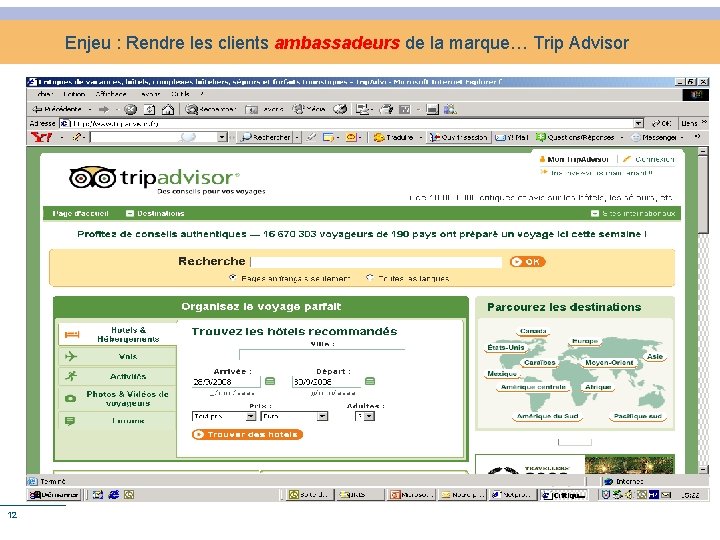Click the scrollbar down arrow
Screen dimensions: 720x540
pos(703,469)
